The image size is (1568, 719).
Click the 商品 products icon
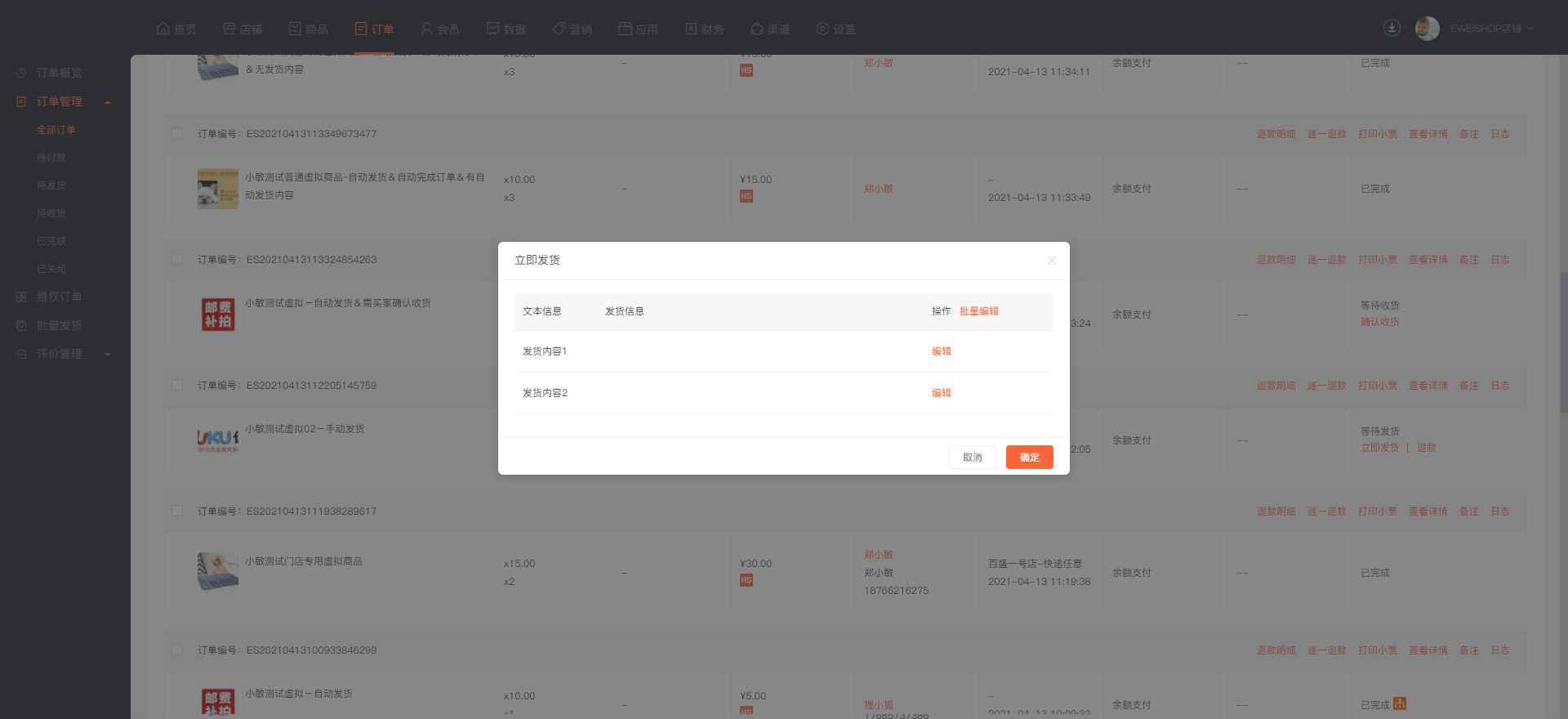295,29
